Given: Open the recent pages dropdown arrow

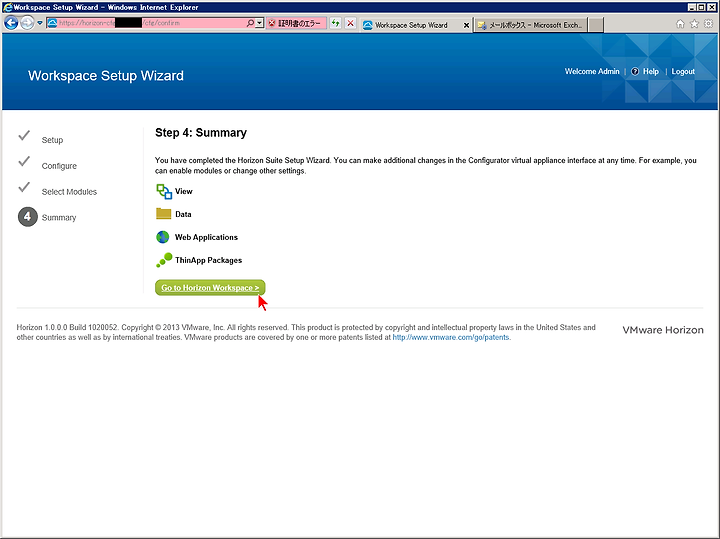Looking at the screenshot, I should point(40,23).
